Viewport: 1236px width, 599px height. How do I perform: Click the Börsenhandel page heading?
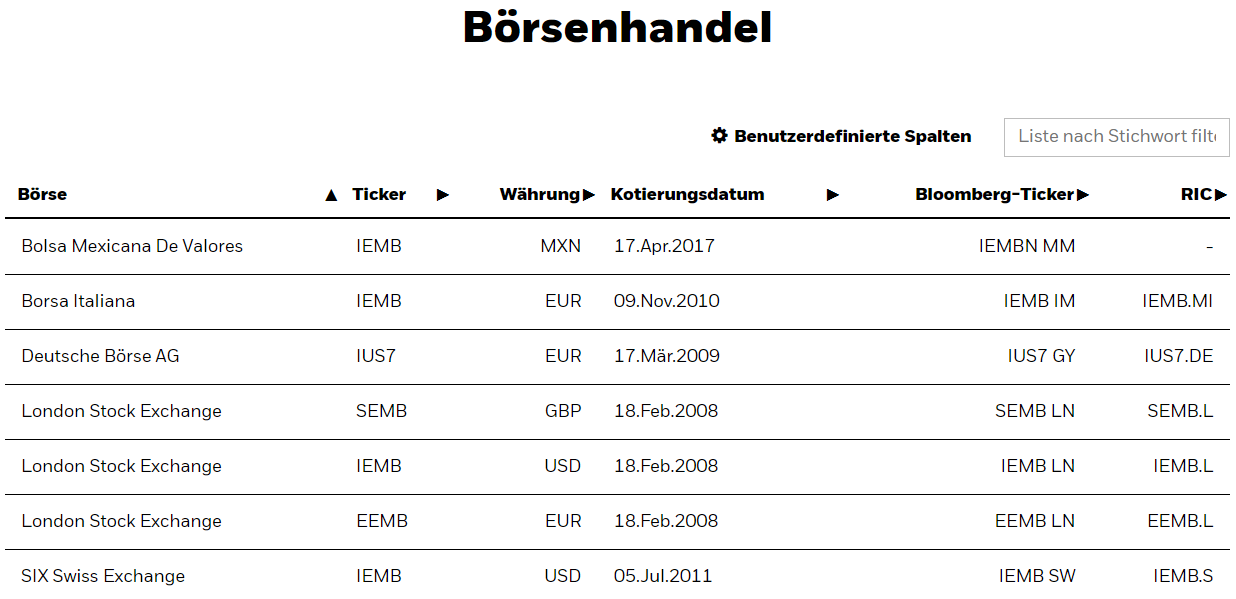tap(617, 28)
